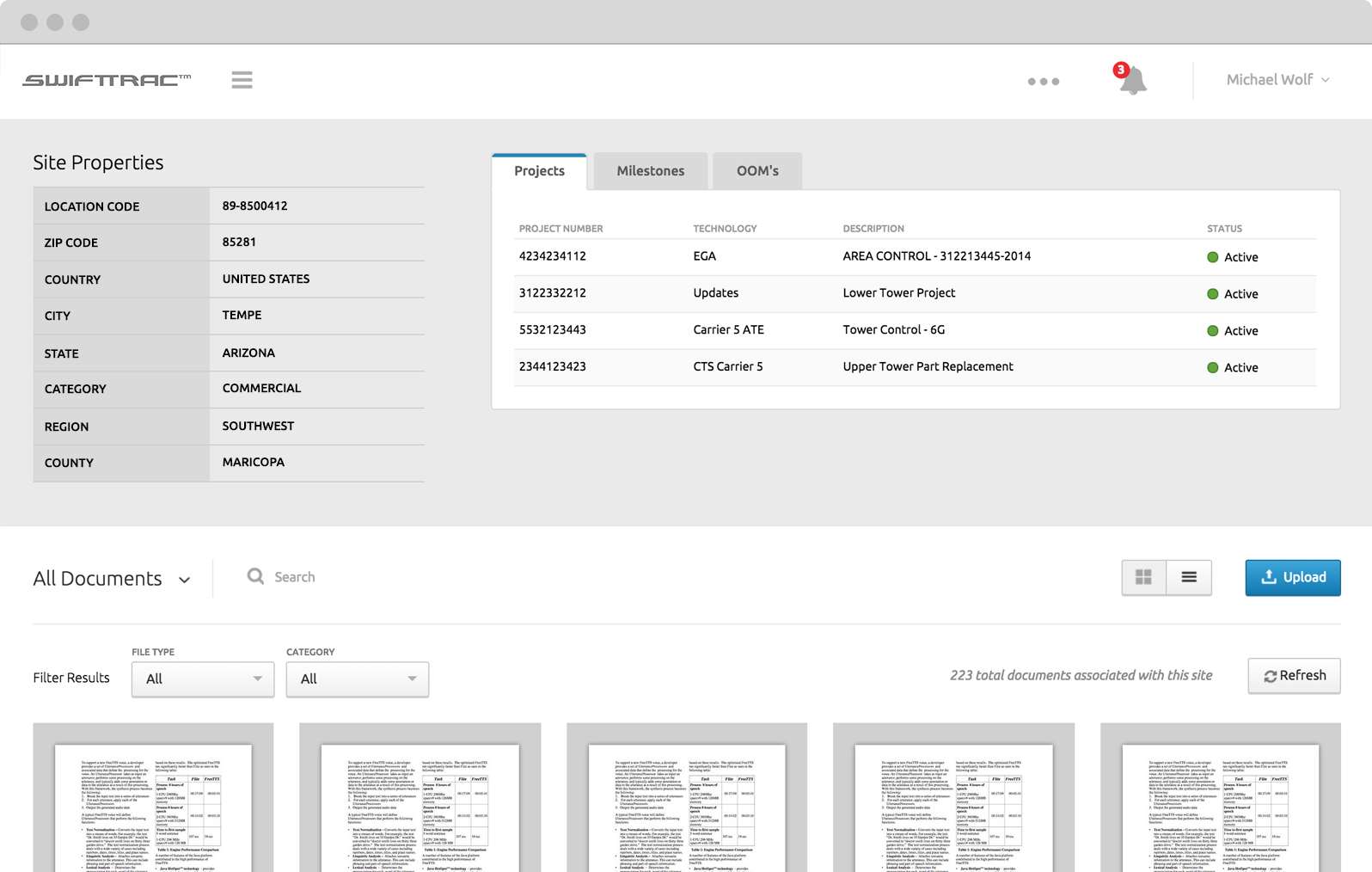Open the Category filter dropdown

(x=358, y=679)
